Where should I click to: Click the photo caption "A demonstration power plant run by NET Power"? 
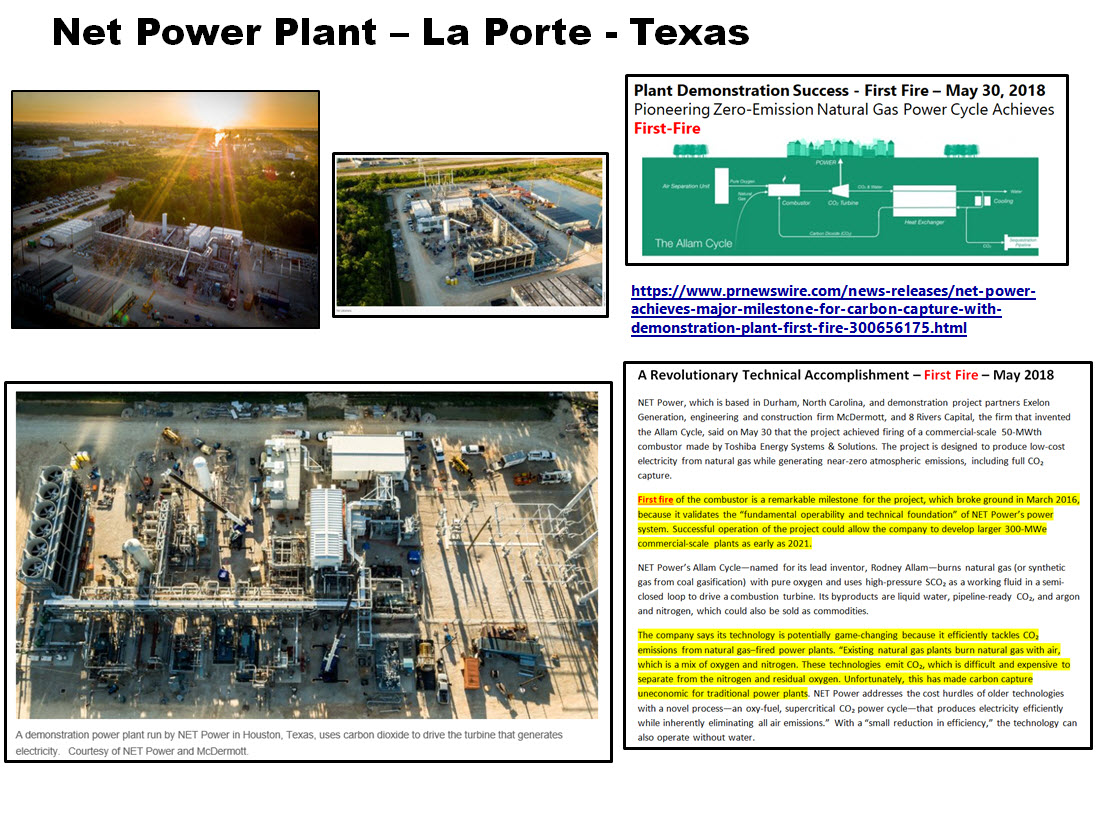289,743
